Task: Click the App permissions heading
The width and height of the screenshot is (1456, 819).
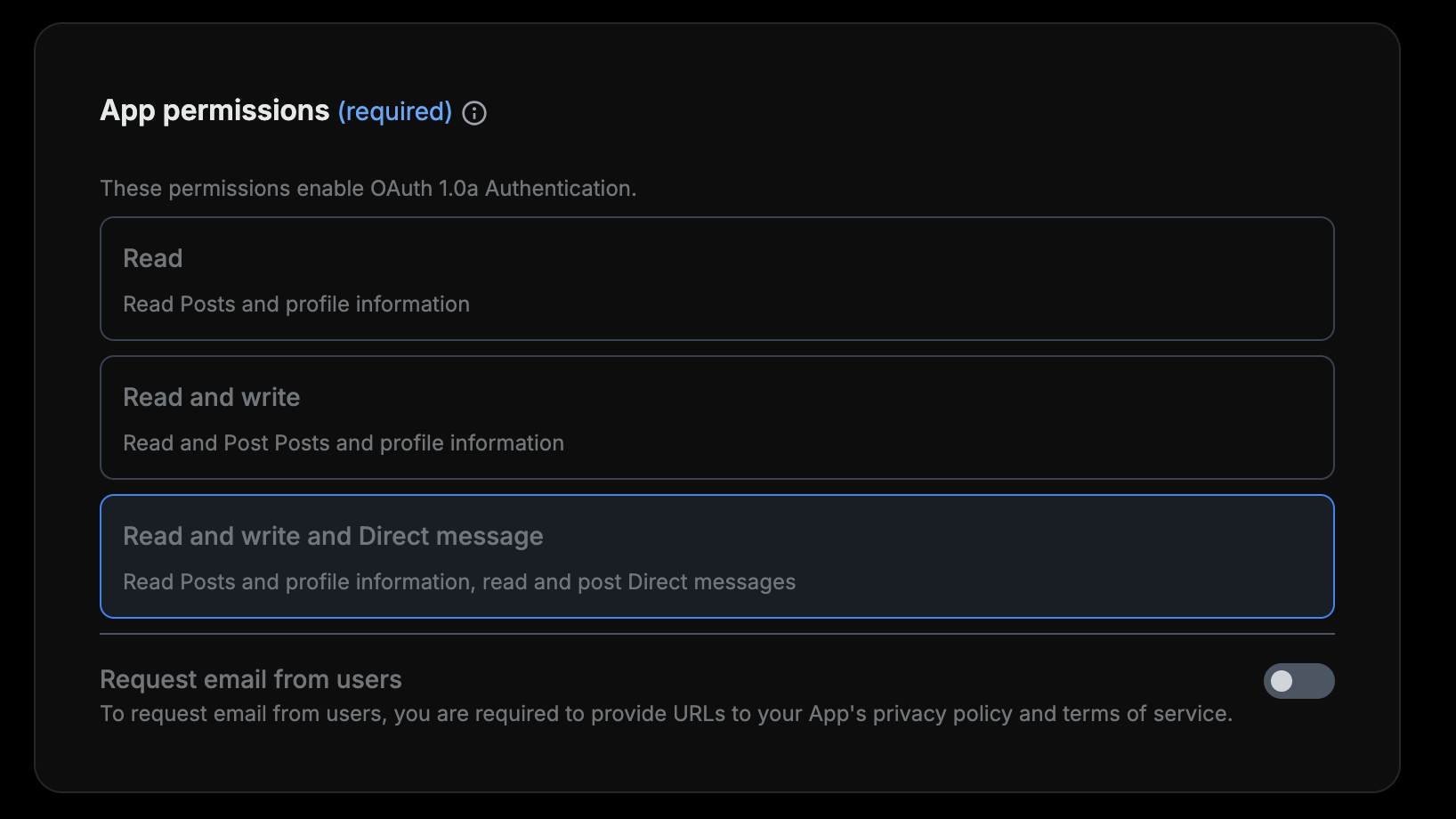Action: 214,110
